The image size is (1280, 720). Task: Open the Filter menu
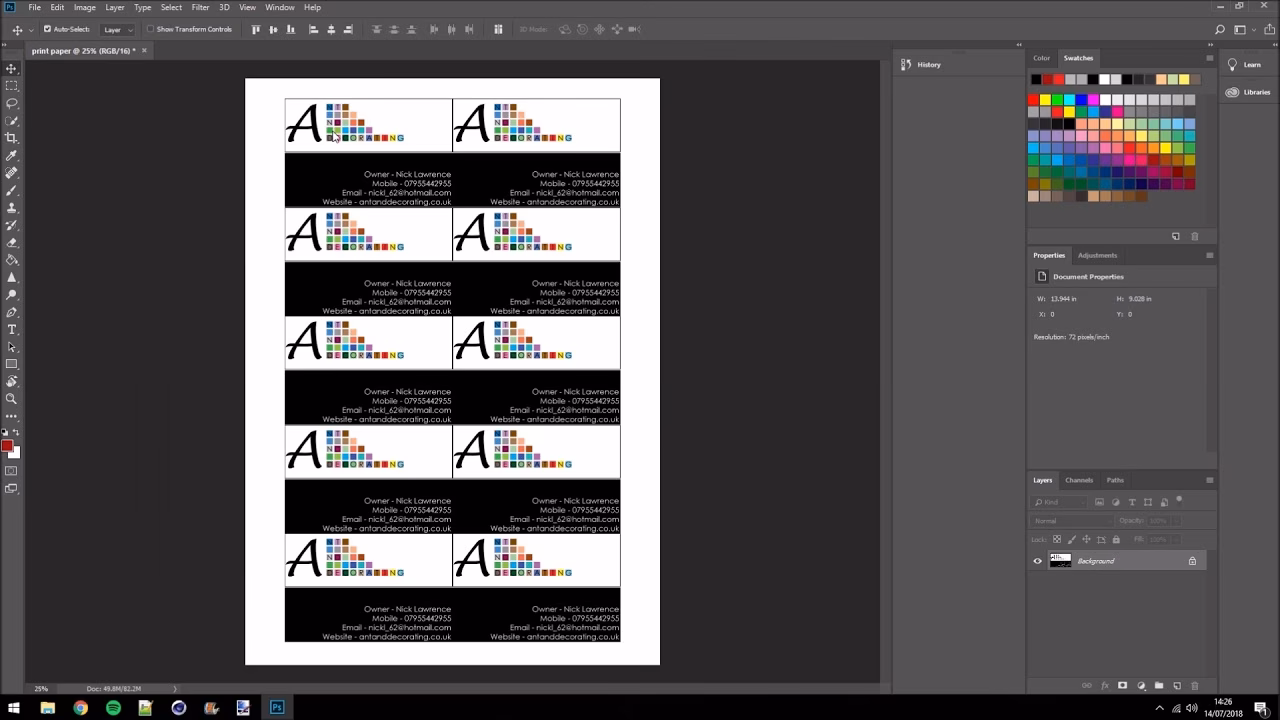[200, 7]
